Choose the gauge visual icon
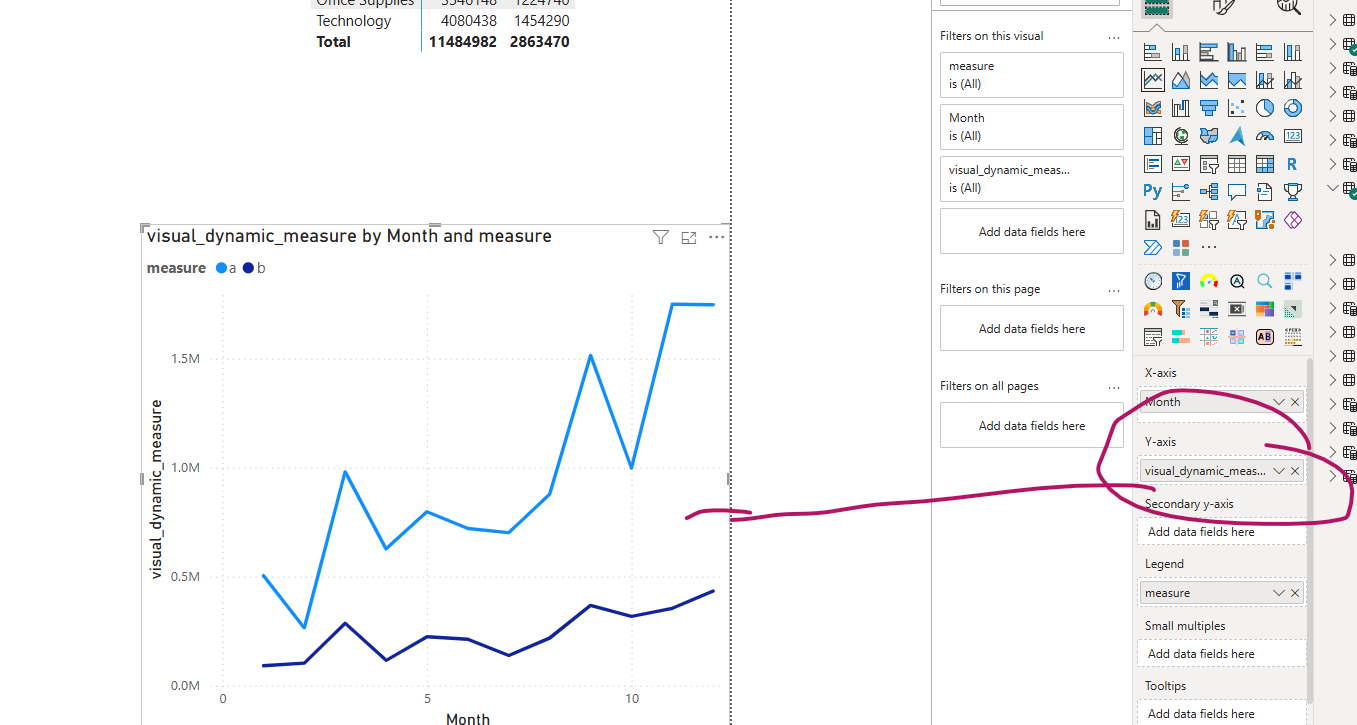This screenshot has width=1357, height=725. click(x=1265, y=136)
